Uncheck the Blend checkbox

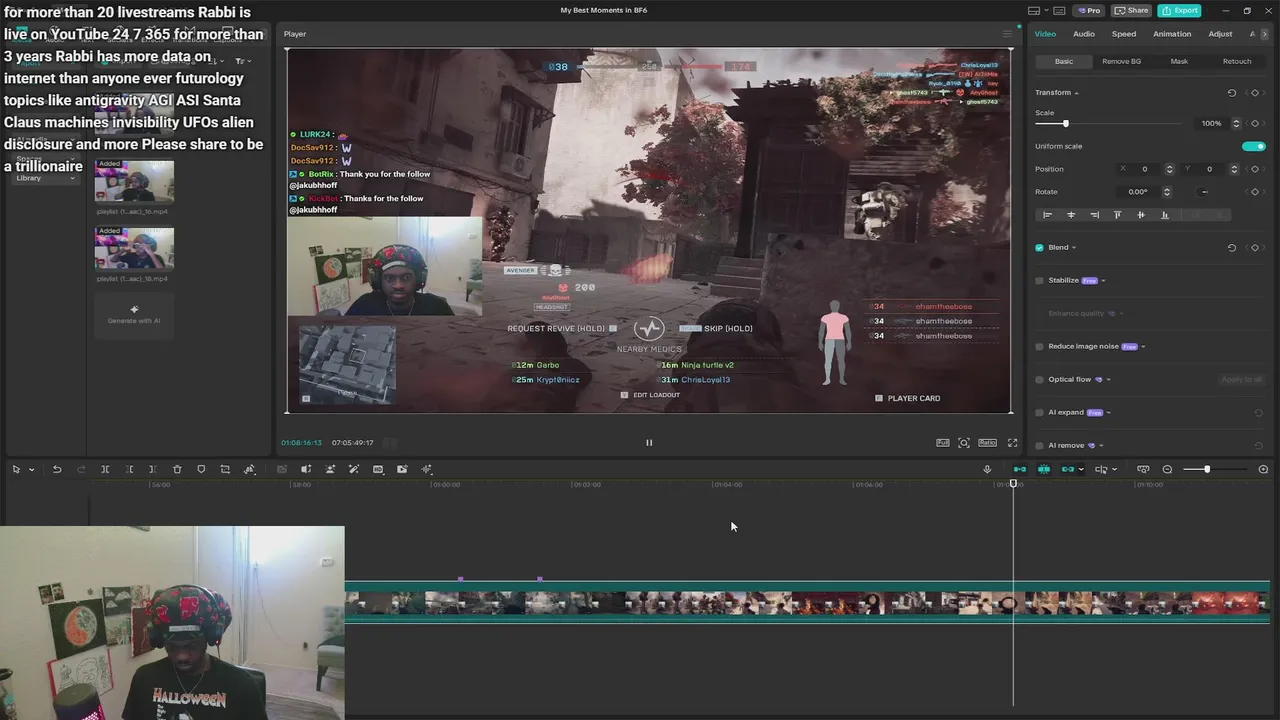[x=1039, y=247]
